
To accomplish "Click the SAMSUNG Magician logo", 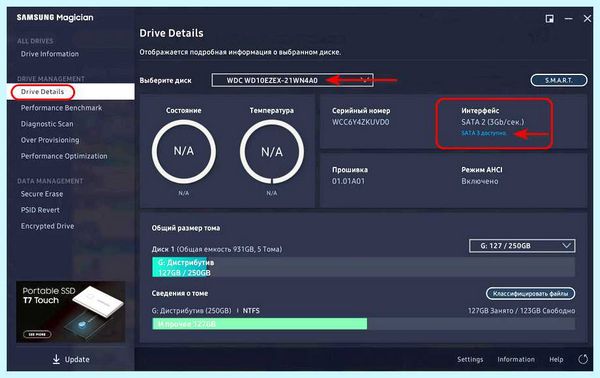I will coord(55,18).
